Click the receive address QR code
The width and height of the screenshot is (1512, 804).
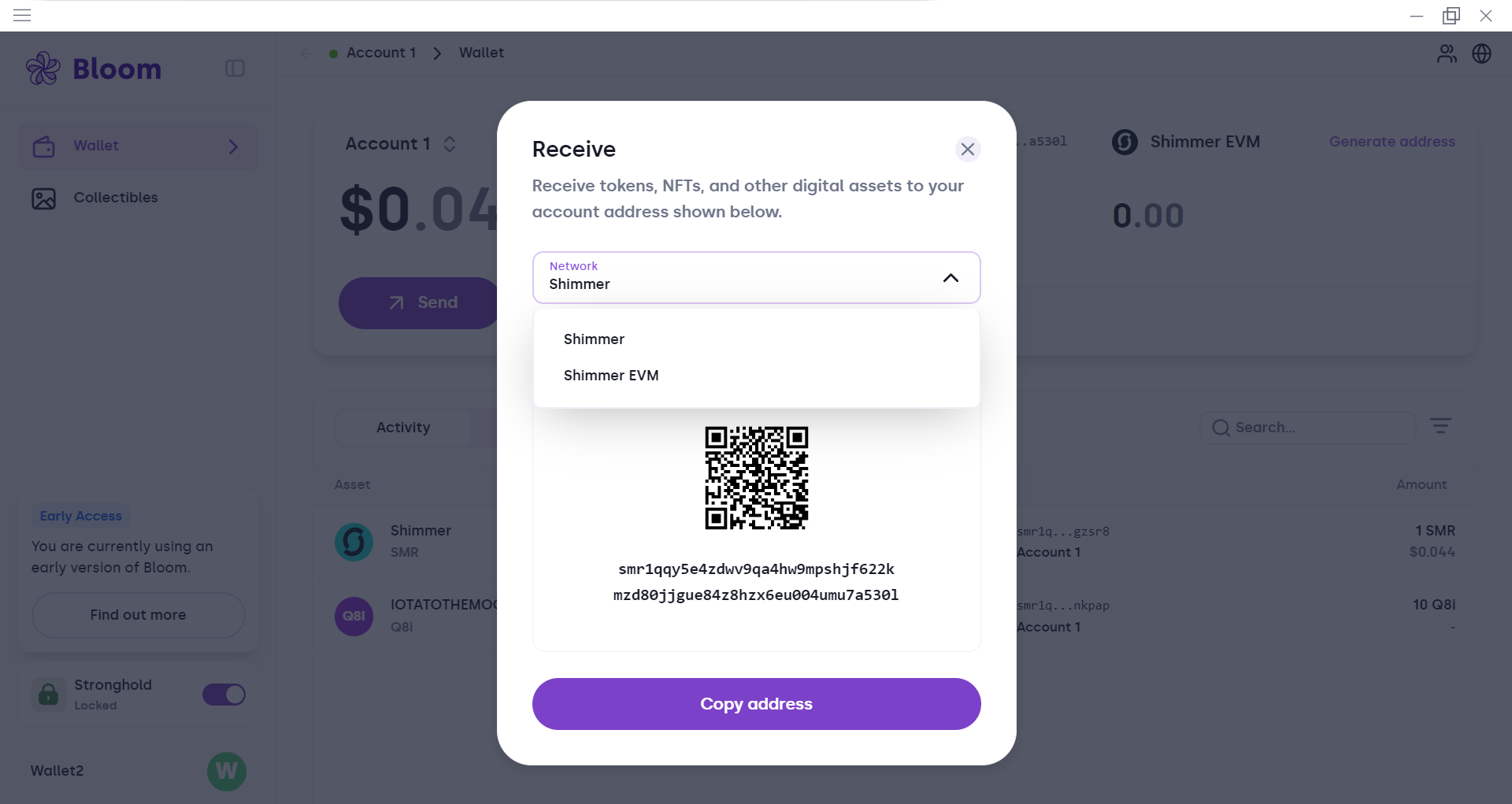756,478
